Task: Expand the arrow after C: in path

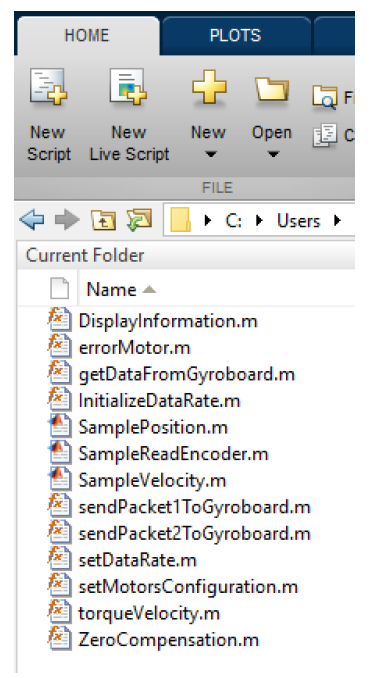Action: (259, 221)
